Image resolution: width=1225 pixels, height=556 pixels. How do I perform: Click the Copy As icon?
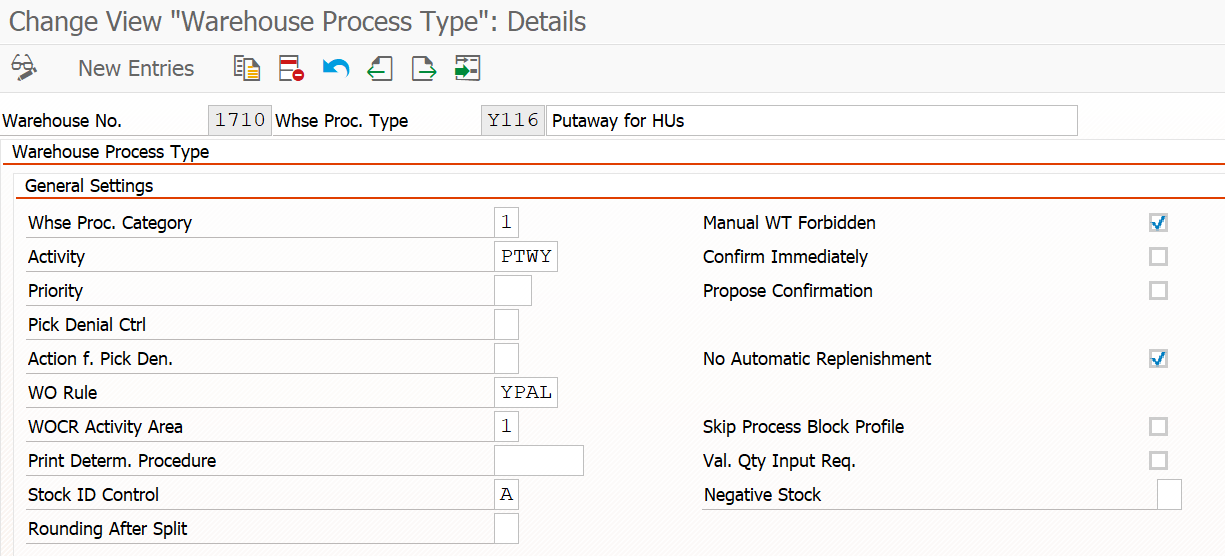(x=246, y=68)
